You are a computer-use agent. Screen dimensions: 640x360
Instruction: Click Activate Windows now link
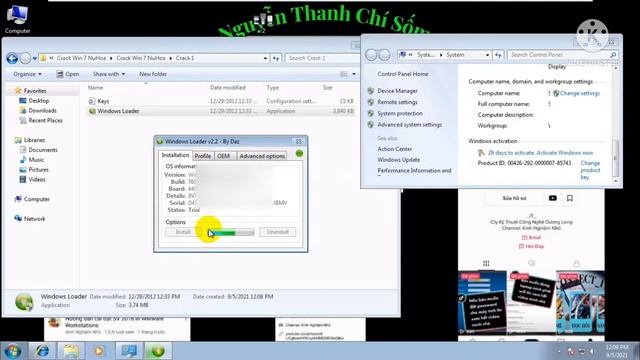click(564, 153)
